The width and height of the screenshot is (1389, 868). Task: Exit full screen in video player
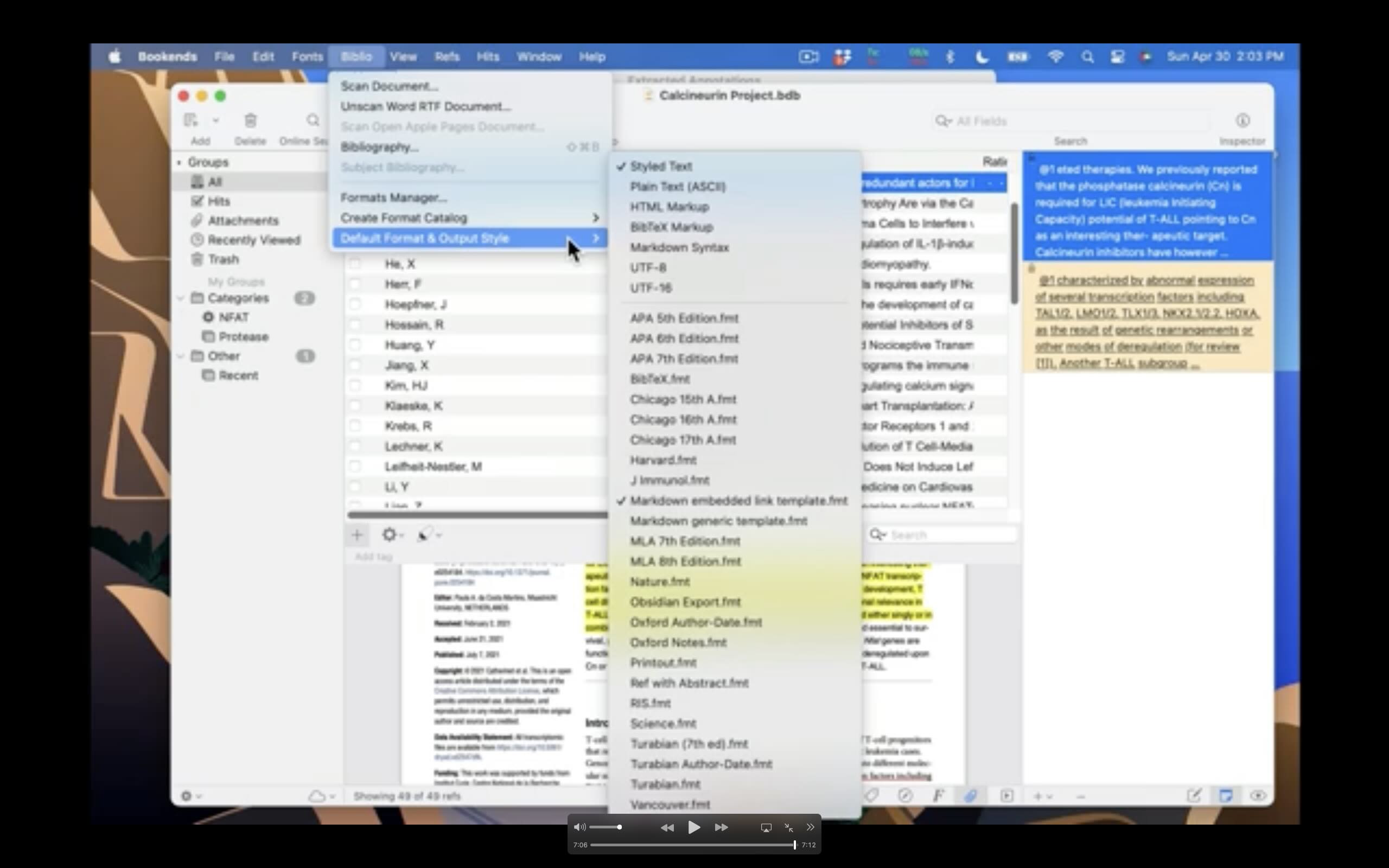click(788, 827)
